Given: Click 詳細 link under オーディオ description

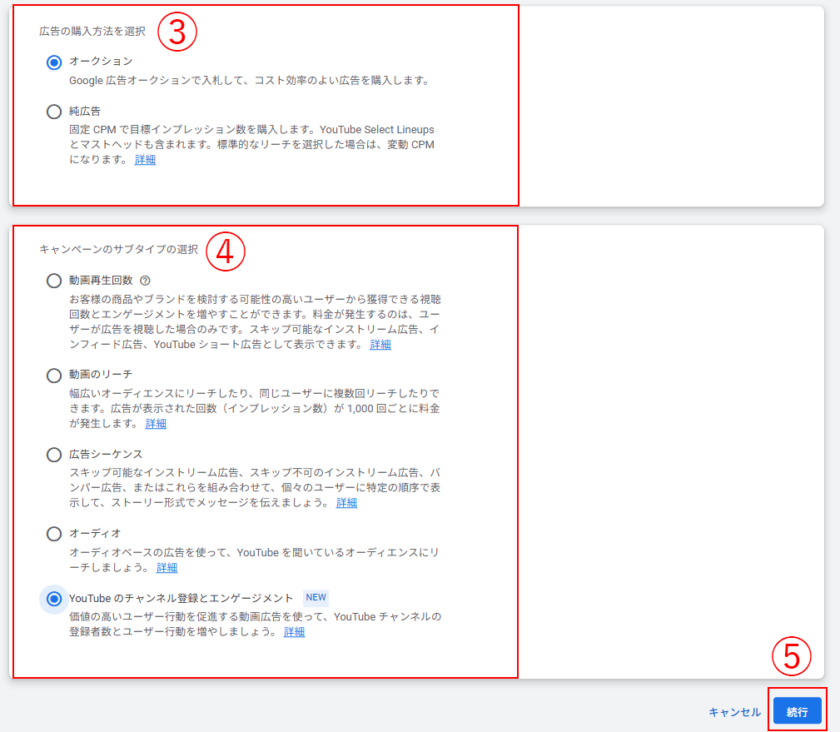Looking at the screenshot, I should point(167,567).
